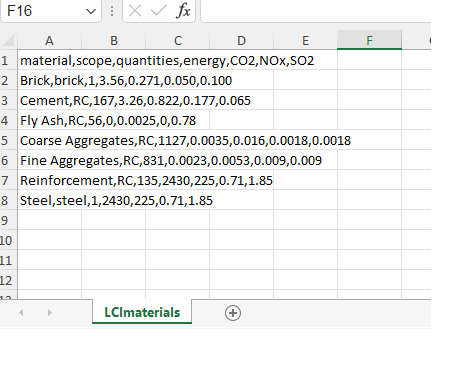Select column F header
This screenshot has width=473, height=390.
click(369, 40)
